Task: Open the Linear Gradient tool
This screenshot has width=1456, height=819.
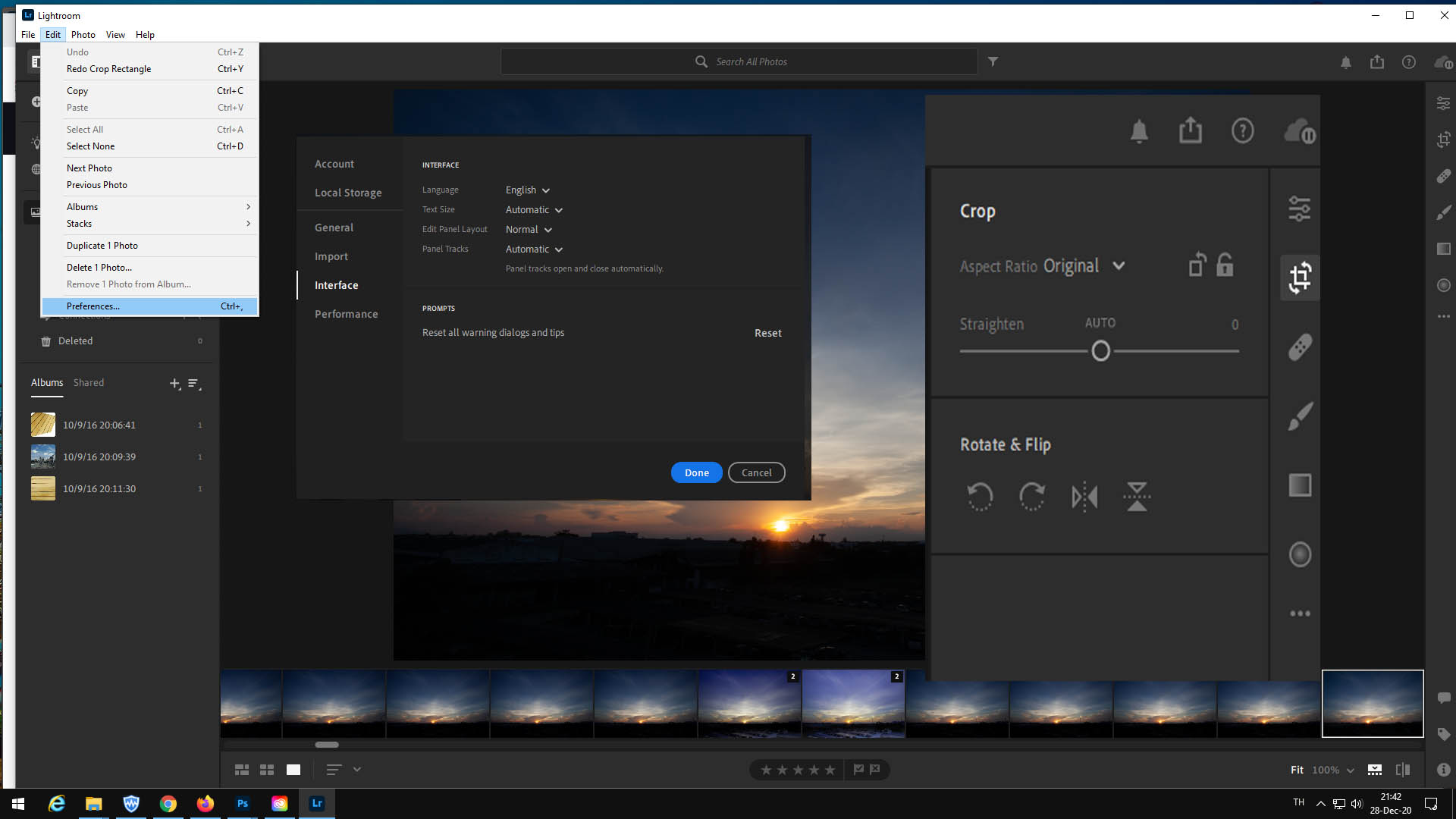Action: [x=1443, y=249]
